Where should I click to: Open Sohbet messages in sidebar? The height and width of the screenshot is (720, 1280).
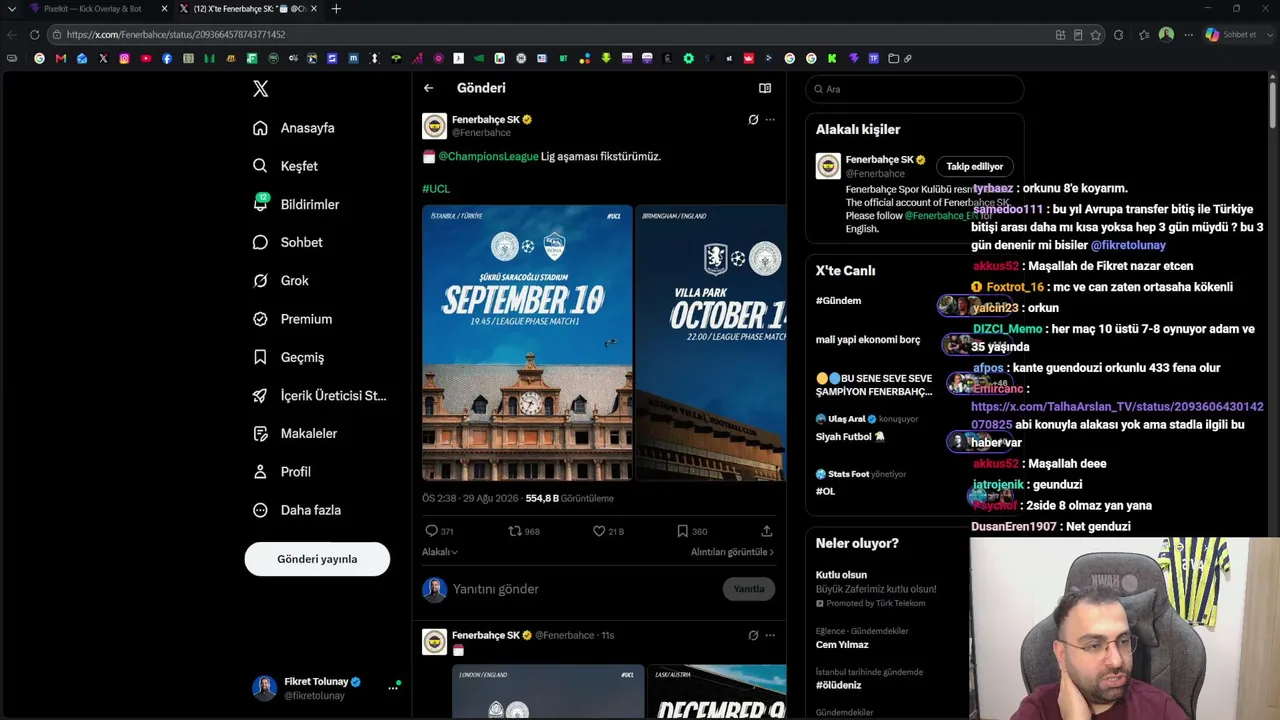(287, 242)
